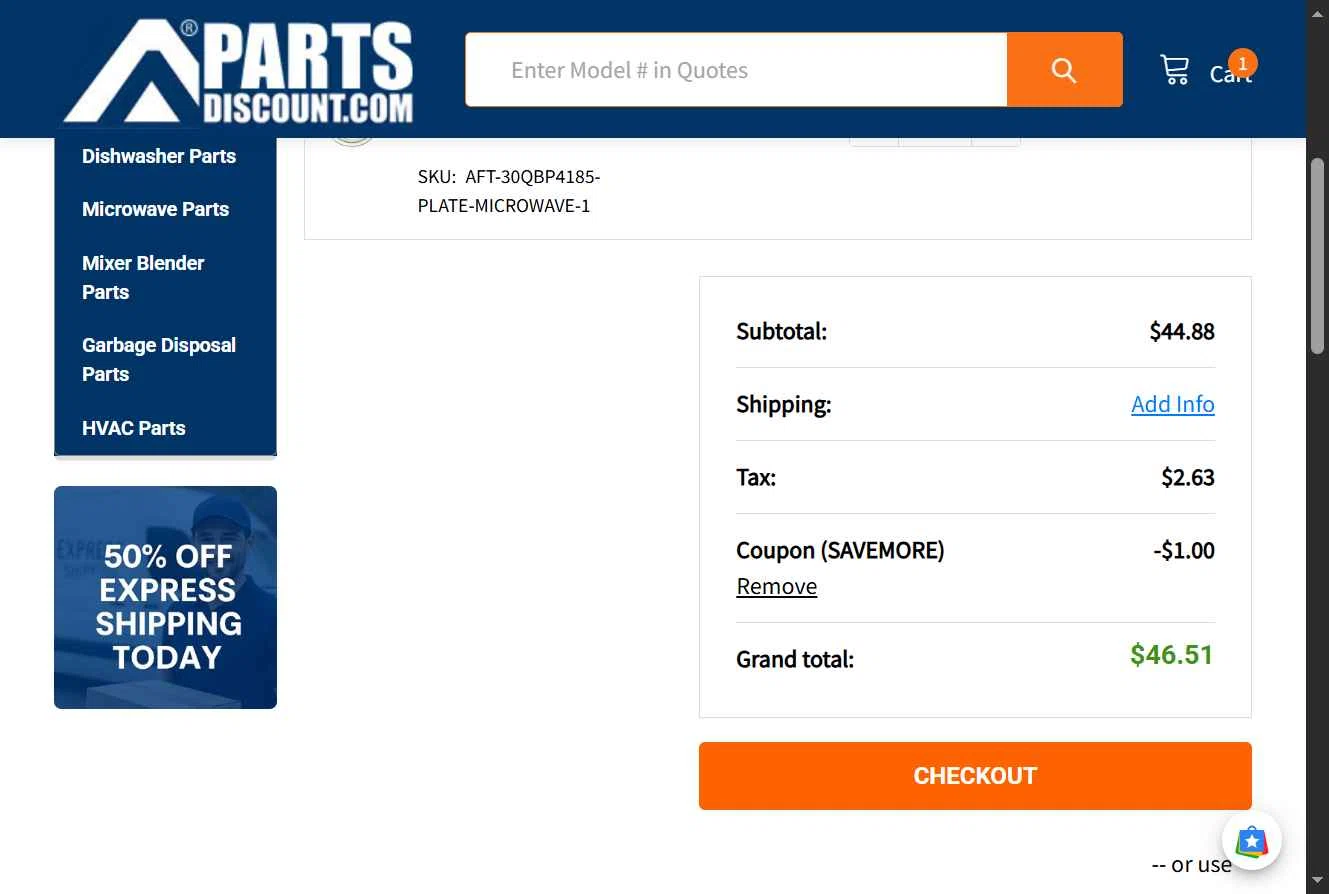Viewport: 1329px width, 894px height.
Task: Remove the SAVEMORE coupon
Action: (x=777, y=587)
